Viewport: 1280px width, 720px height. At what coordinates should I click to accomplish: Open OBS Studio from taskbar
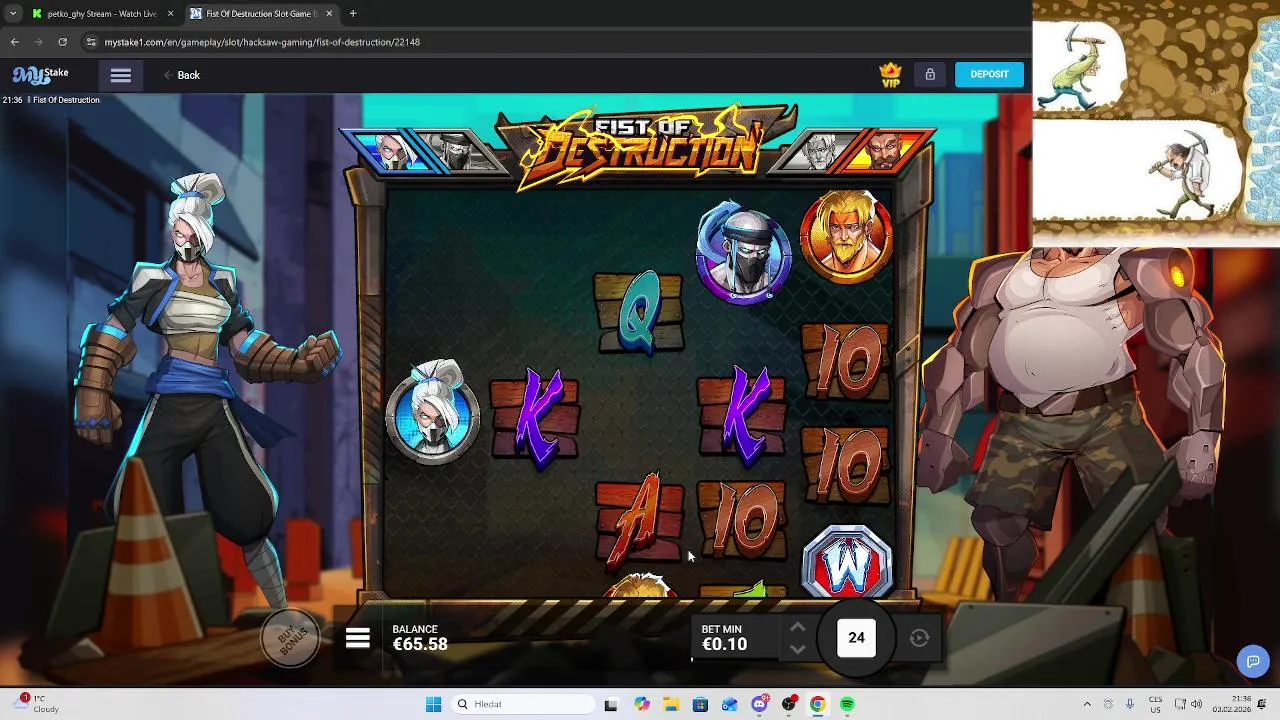coord(789,704)
